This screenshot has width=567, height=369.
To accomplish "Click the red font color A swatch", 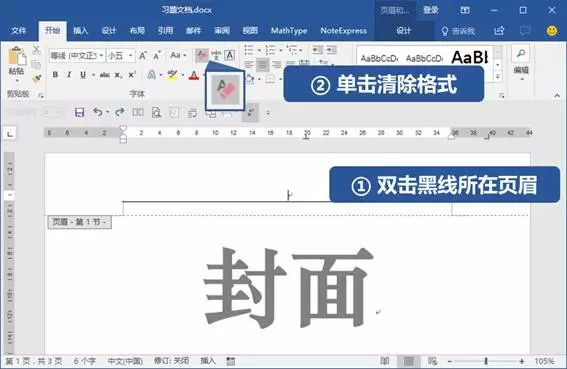I will point(194,75).
